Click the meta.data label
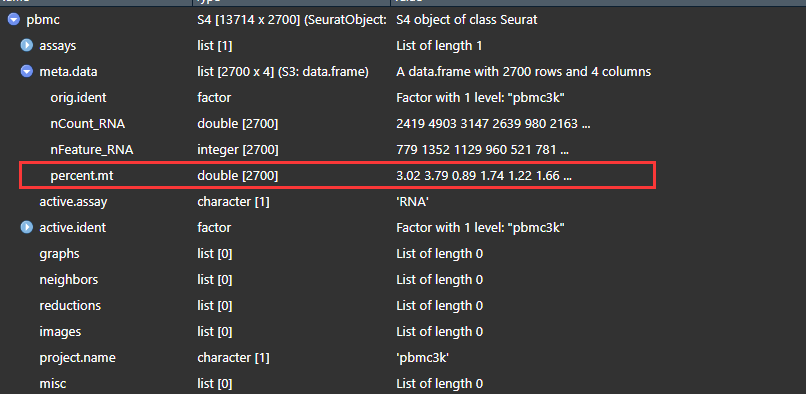This screenshot has width=806, height=394. click(68, 72)
